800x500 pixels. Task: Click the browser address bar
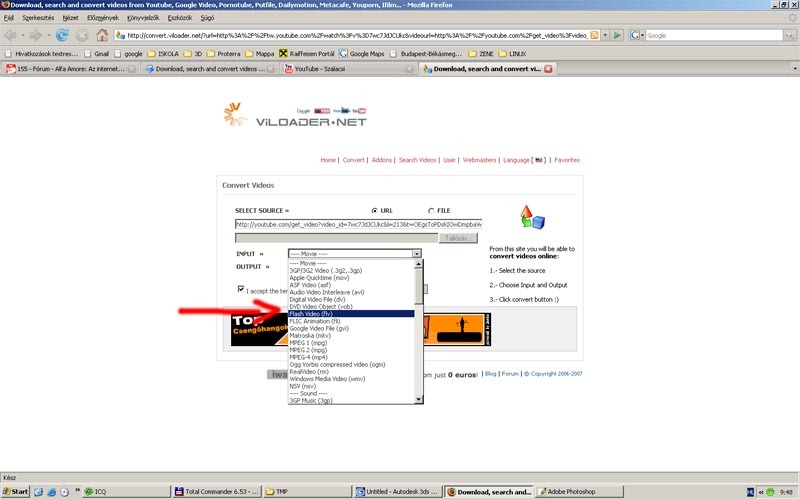[x=357, y=35]
